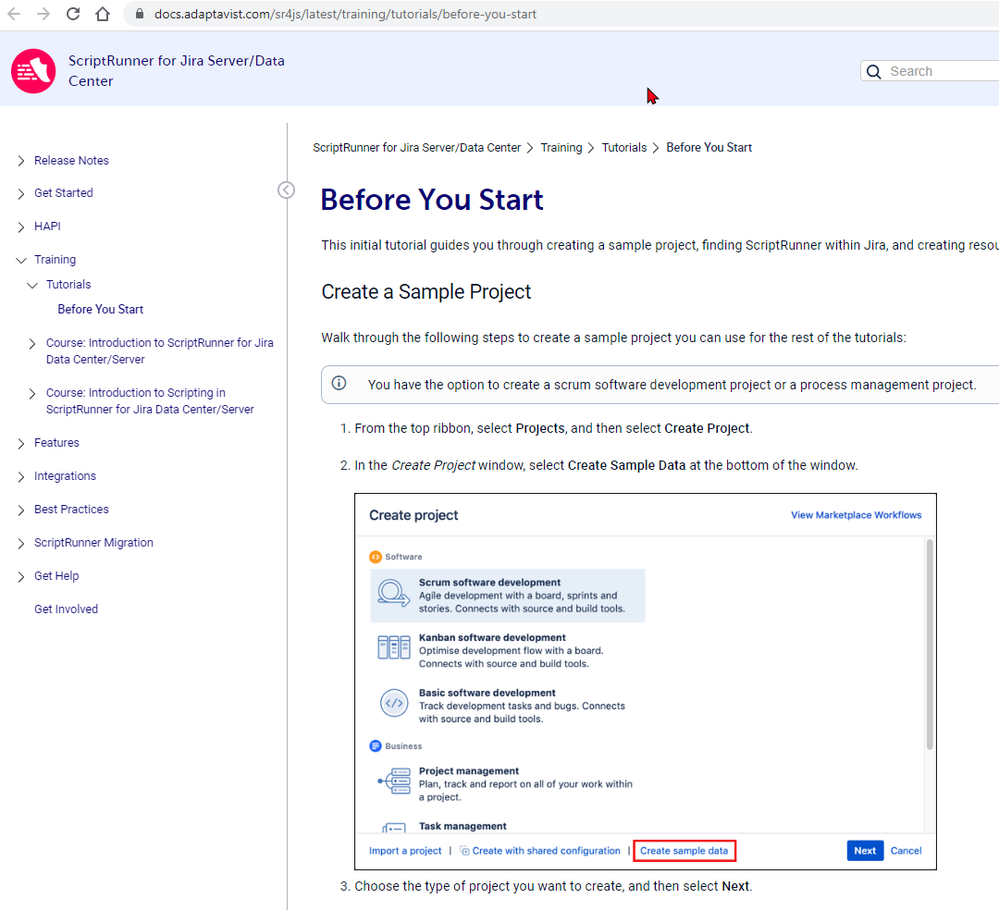
Task: Click the orange Software category icon
Action: [x=375, y=556]
